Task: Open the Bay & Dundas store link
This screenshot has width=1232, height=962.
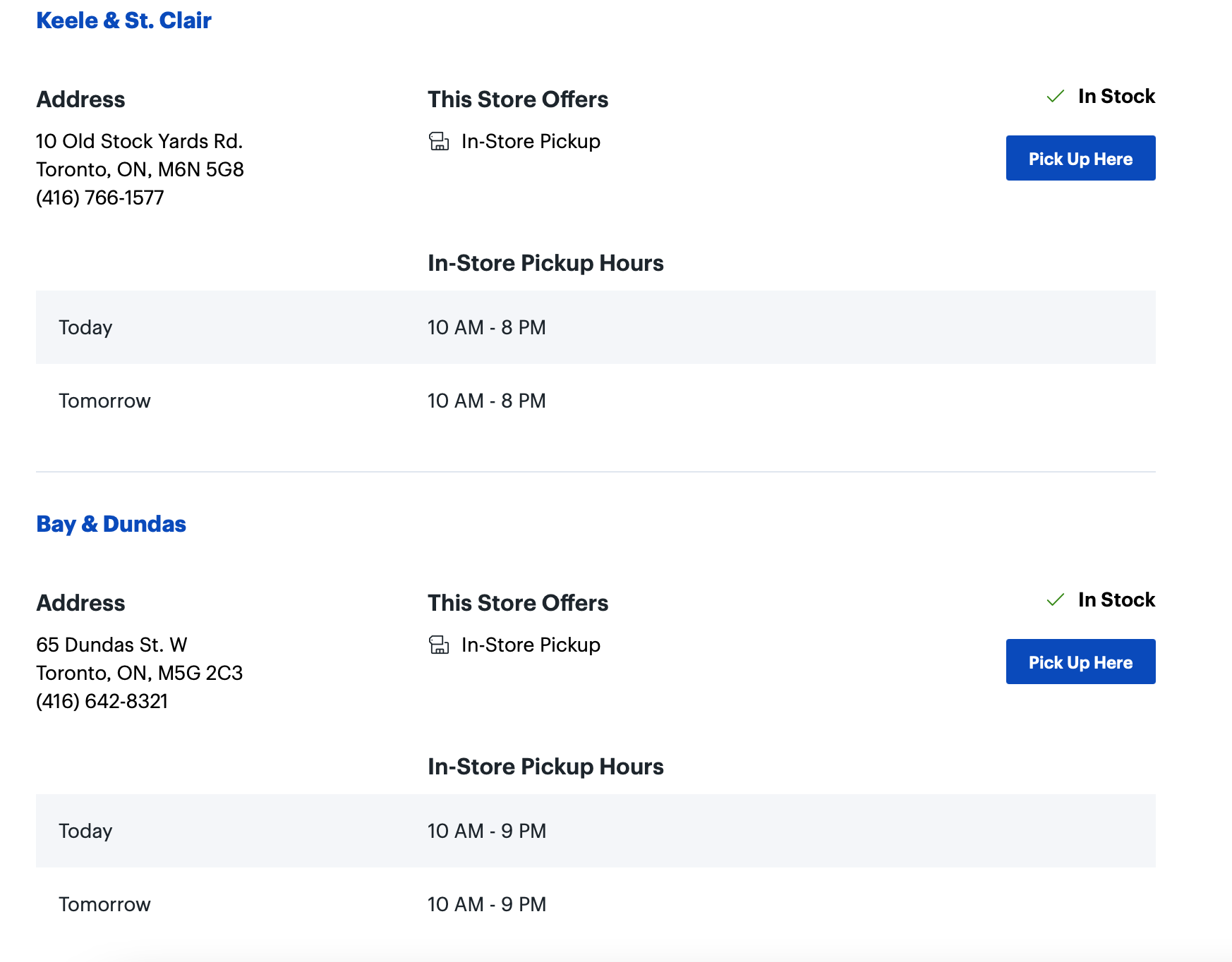Action: click(x=111, y=524)
